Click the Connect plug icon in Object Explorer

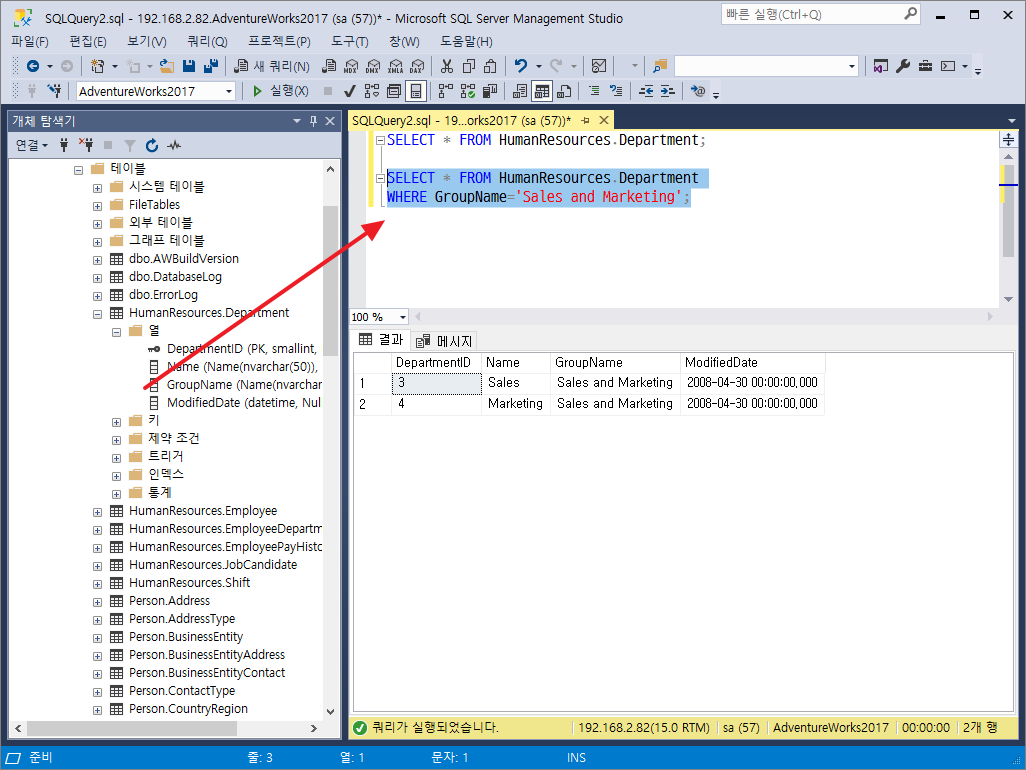tap(64, 145)
